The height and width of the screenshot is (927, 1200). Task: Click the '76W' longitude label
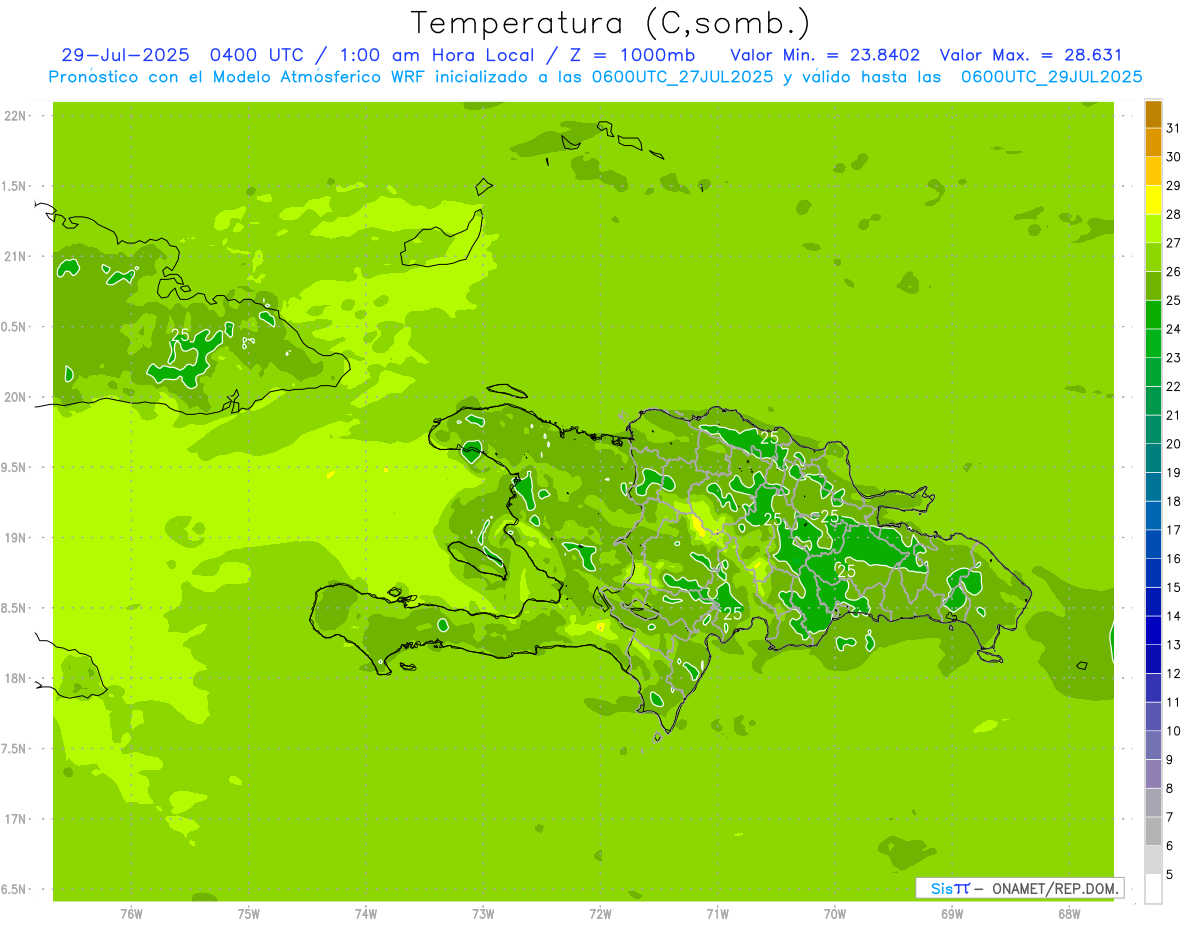pos(131,914)
